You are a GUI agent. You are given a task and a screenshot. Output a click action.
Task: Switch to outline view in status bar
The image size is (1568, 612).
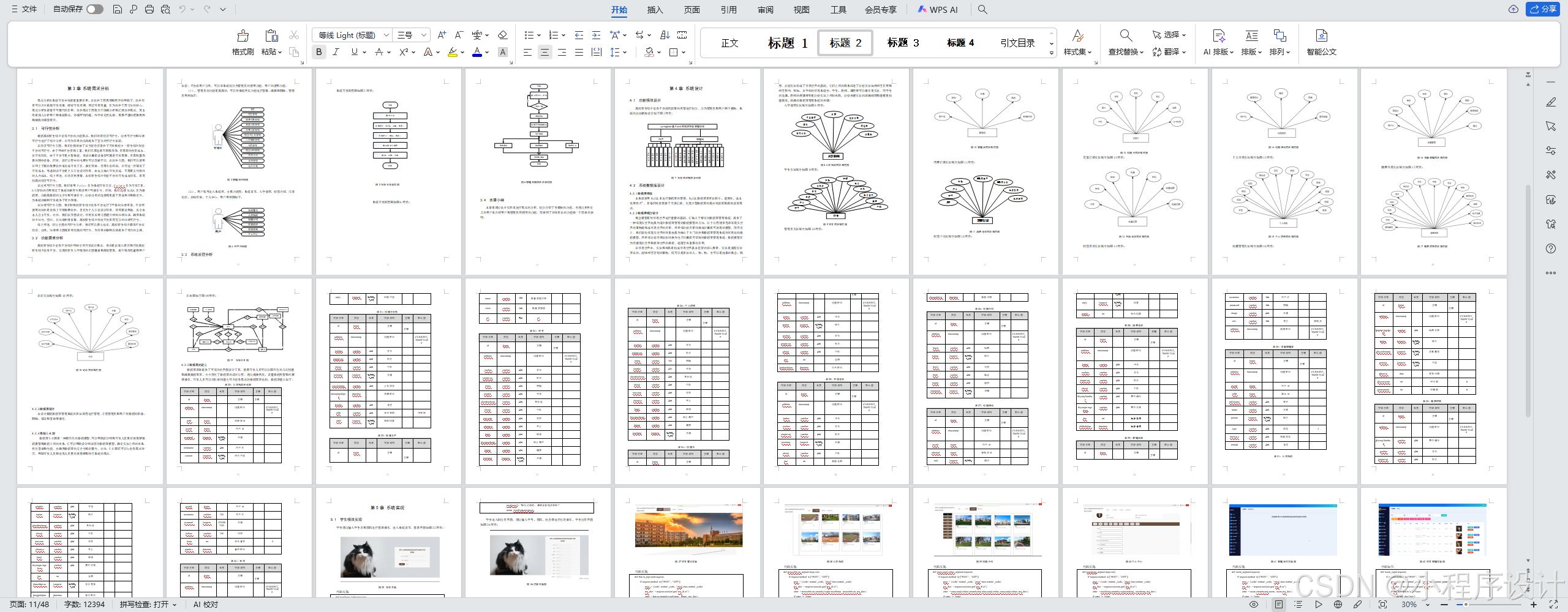[x=1298, y=604]
